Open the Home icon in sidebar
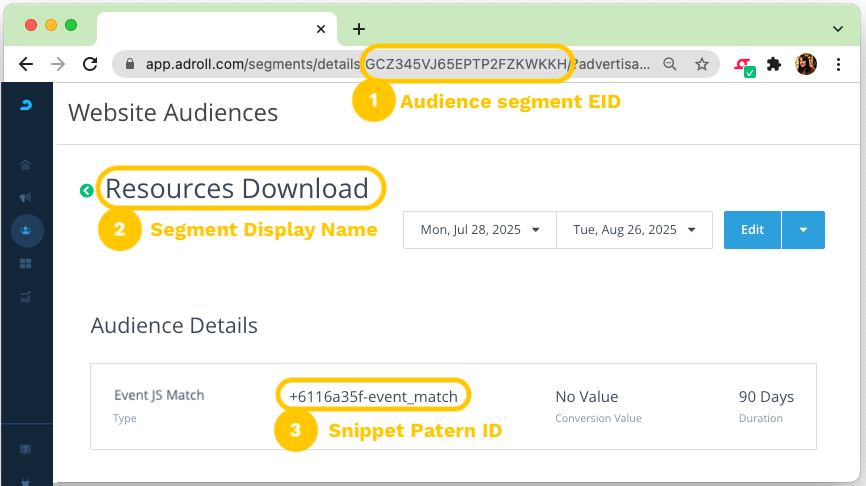866x486 pixels. [26, 164]
